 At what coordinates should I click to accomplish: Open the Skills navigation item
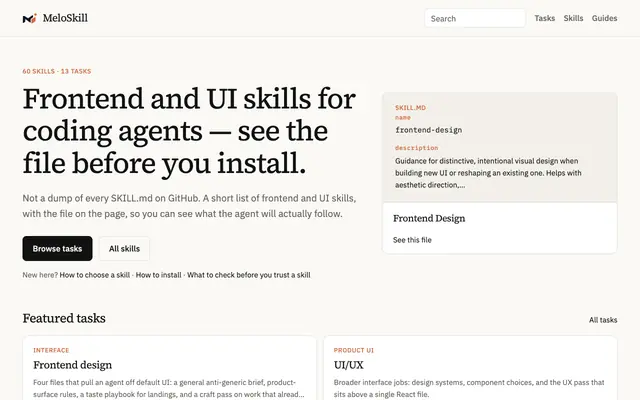click(x=573, y=18)
